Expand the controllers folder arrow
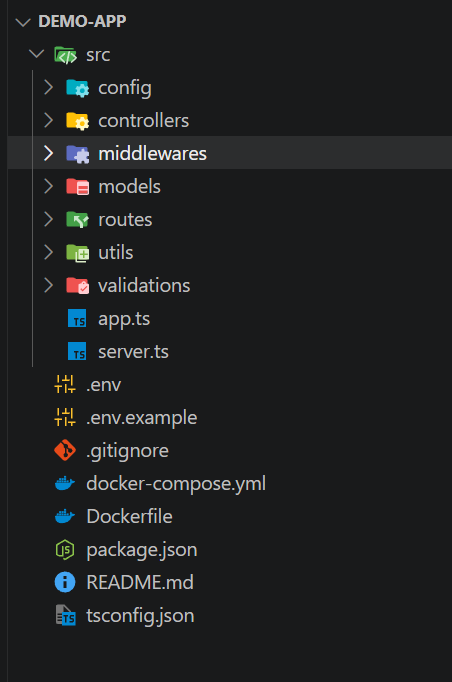 coord(48,120)
